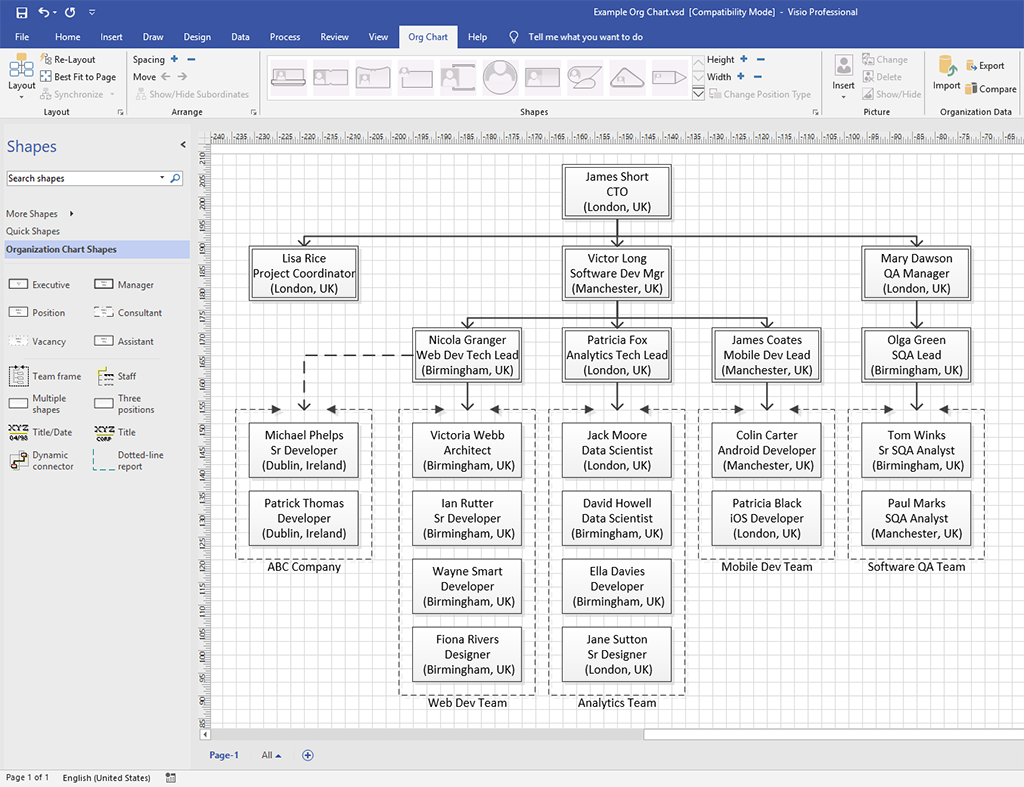The image size is (1024, 787).
Task: Pick the Consultant shape from the stencil
Action: coord(127,313)
